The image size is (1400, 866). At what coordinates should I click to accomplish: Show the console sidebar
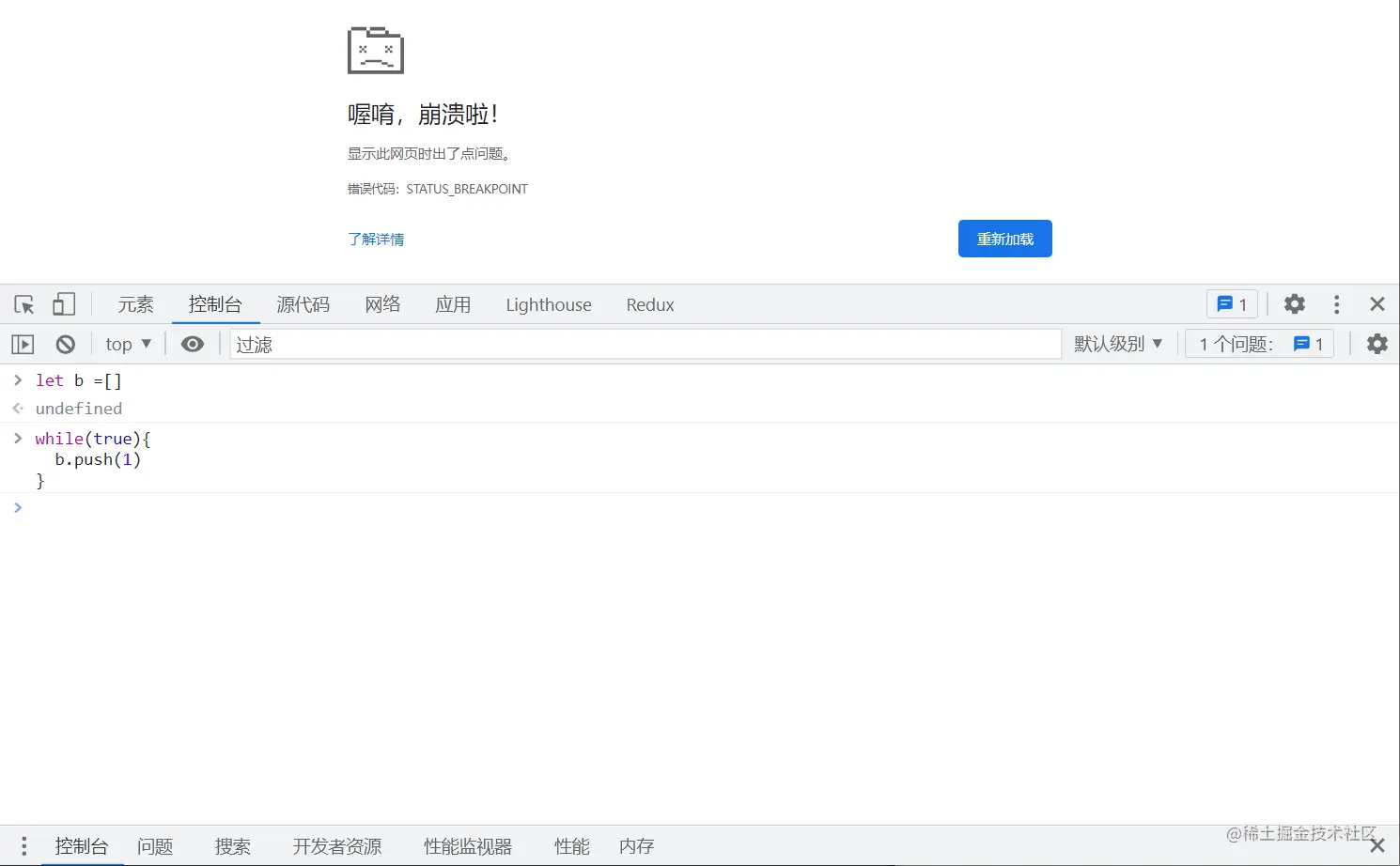23,345
